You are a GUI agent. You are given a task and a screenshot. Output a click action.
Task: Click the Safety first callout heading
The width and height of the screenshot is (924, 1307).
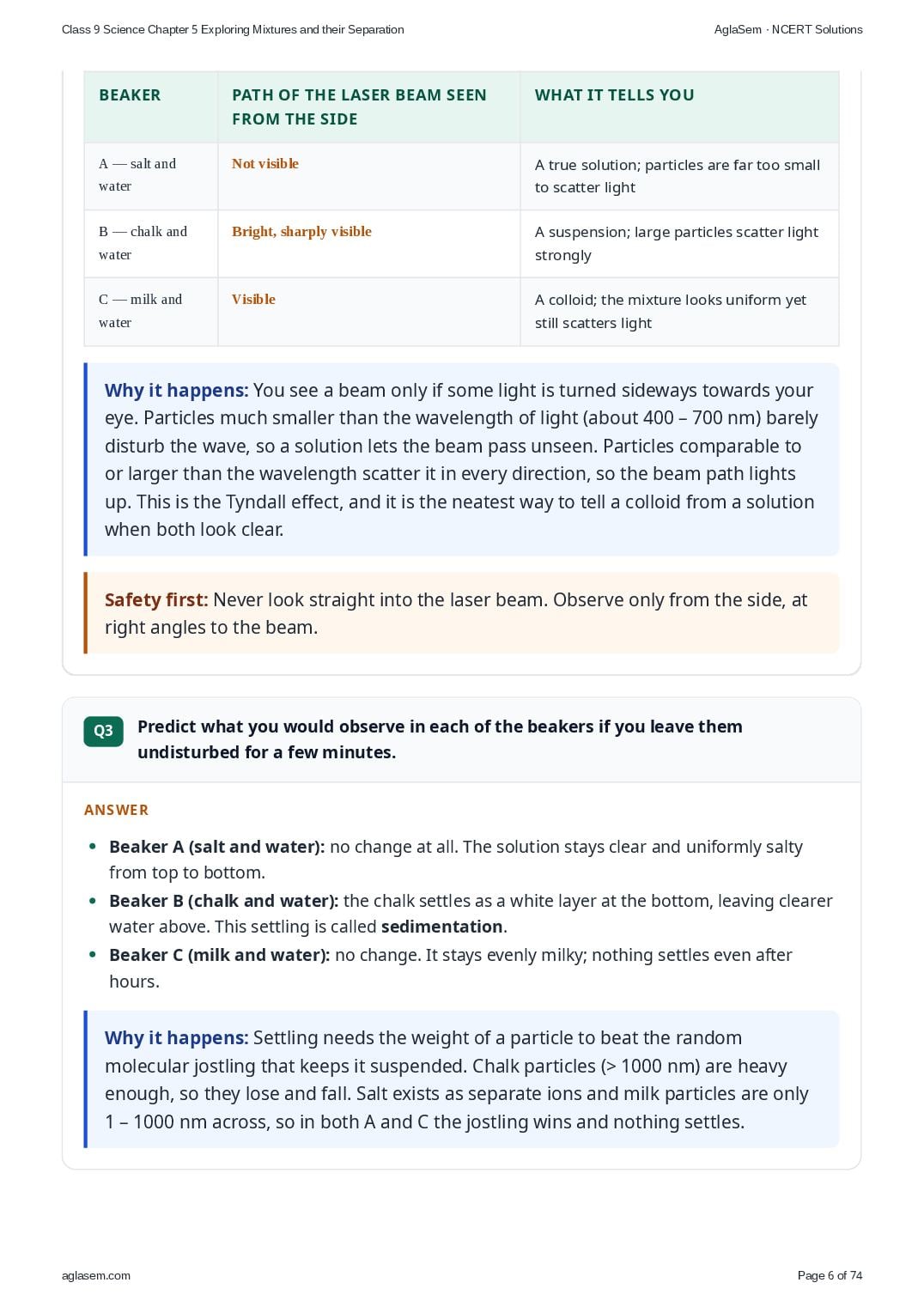[156, 600]
